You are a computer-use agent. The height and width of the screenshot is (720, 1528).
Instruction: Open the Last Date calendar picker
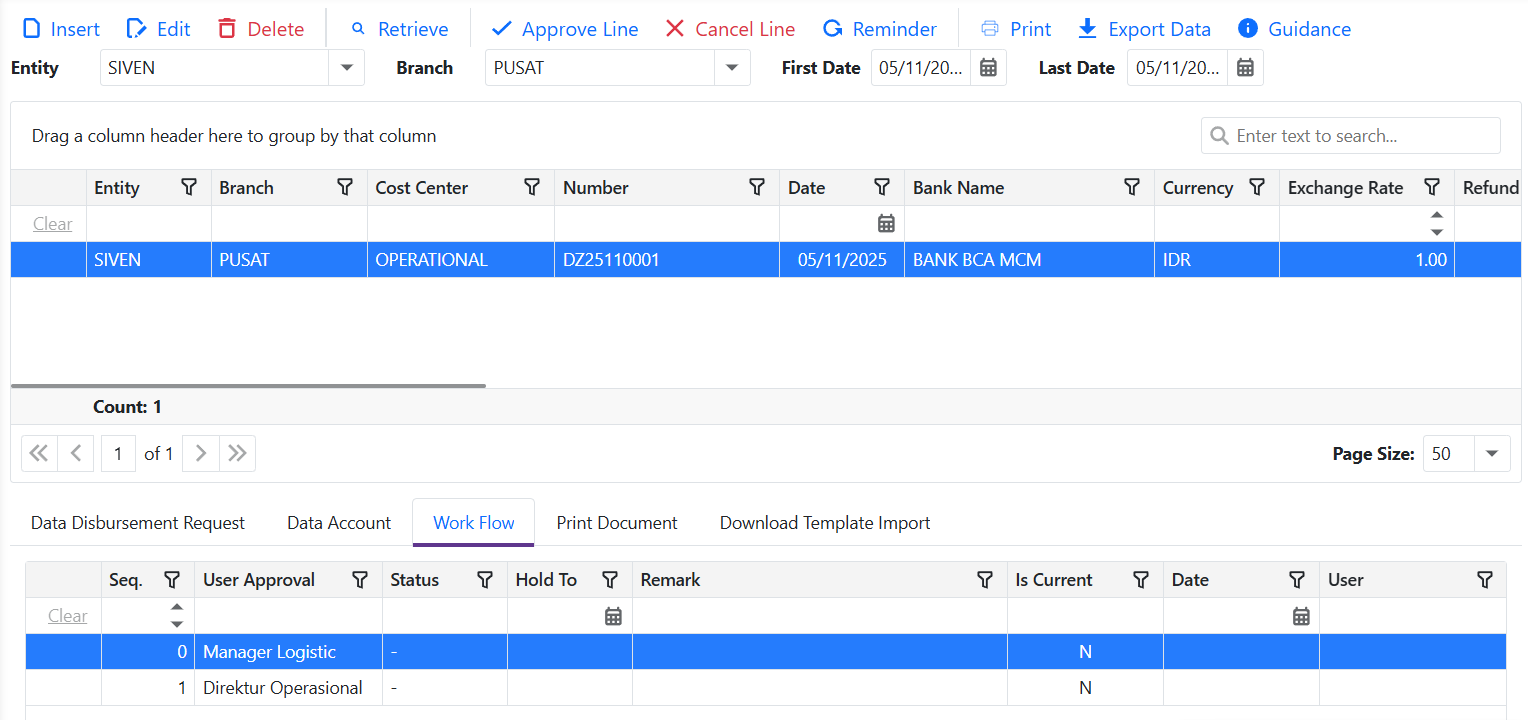pos(1245,68)
